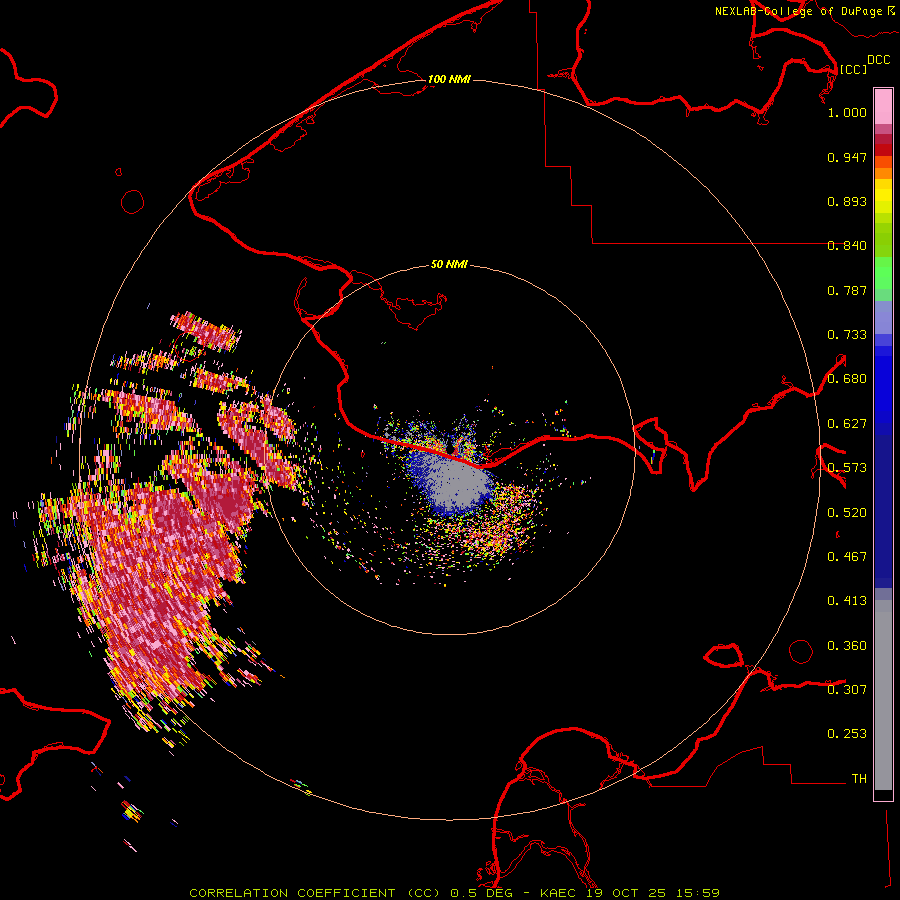Click the 0.413 color scale label

coord(847,601)
